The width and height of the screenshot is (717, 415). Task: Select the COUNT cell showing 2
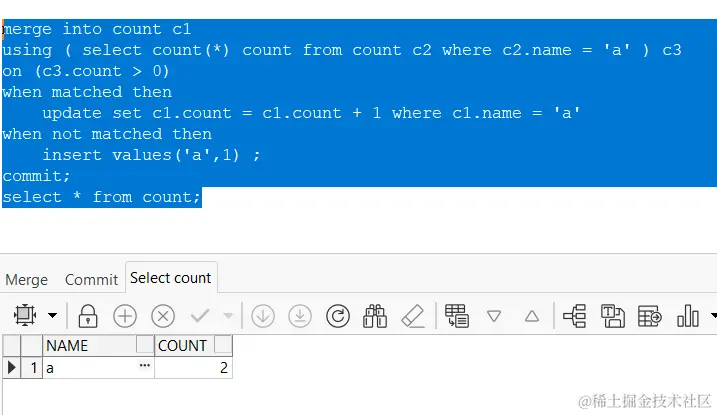tap(193, 367)
